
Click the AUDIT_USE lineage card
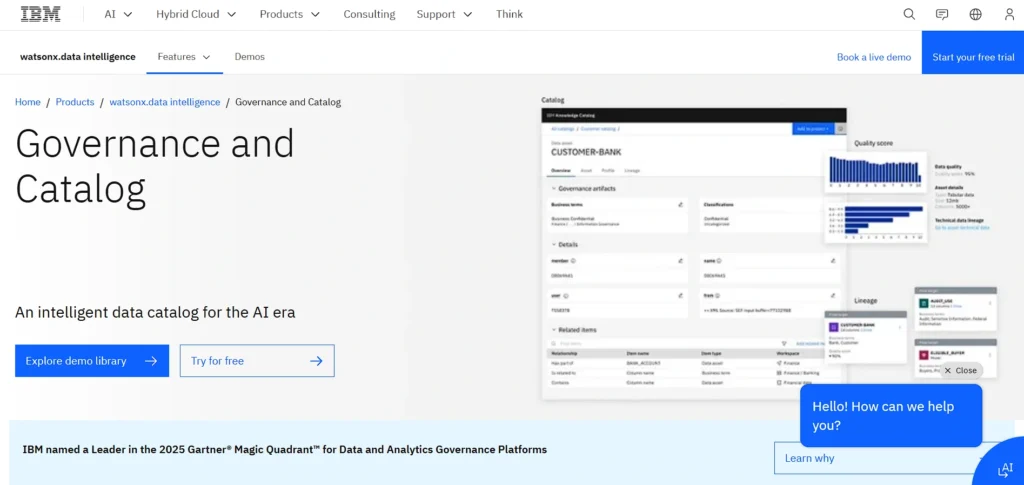(955, 309)
